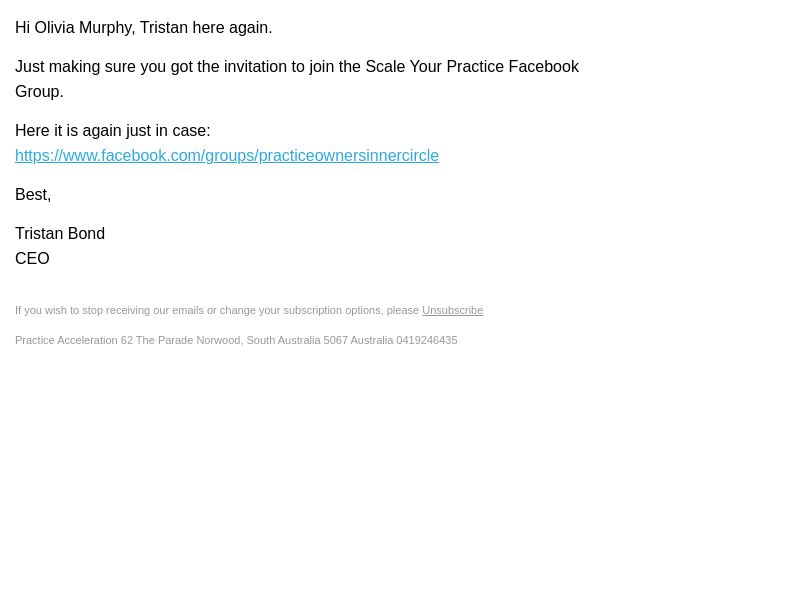Click the text "South Australia 5067 Australia"
Screen dimensions: 800x600
320,340
